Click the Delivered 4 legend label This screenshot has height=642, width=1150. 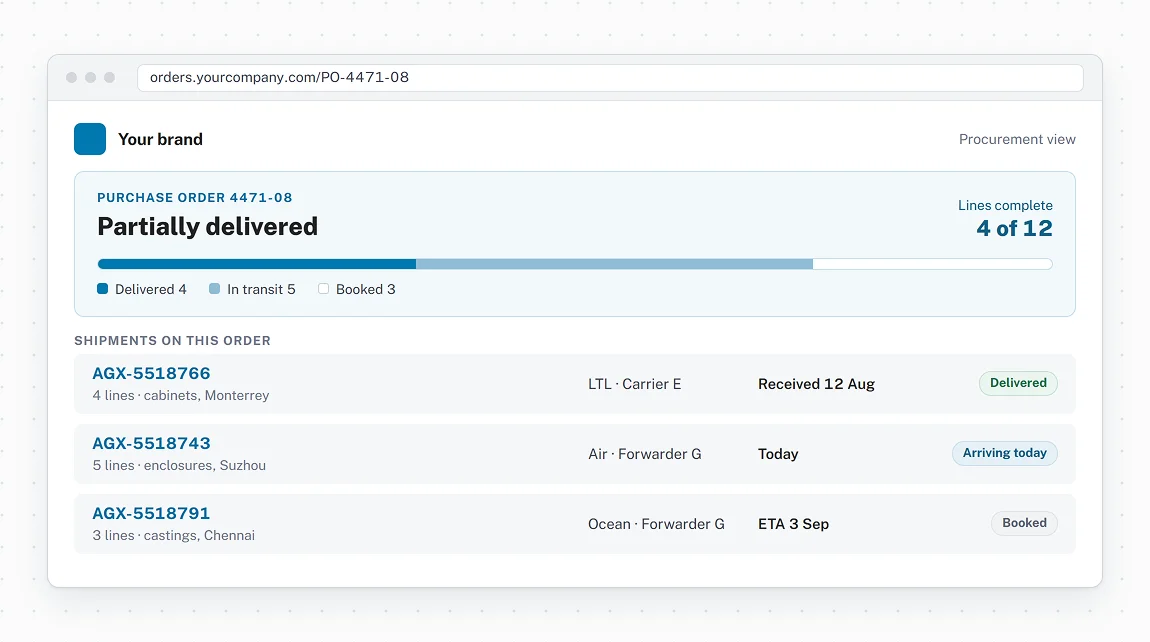[x=151, y=290]
